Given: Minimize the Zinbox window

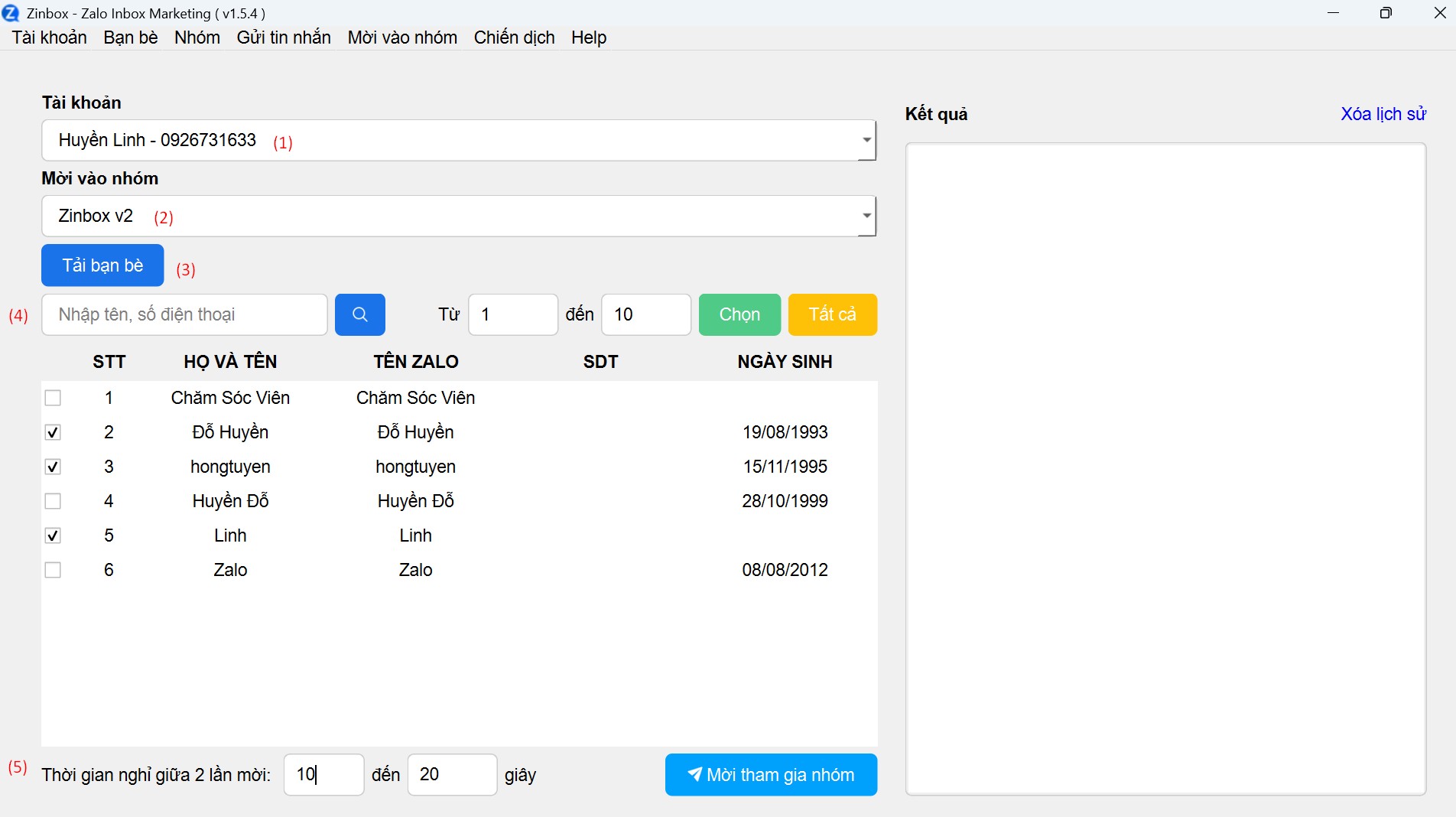Looking at the screenshot, I should [1333, 13].
